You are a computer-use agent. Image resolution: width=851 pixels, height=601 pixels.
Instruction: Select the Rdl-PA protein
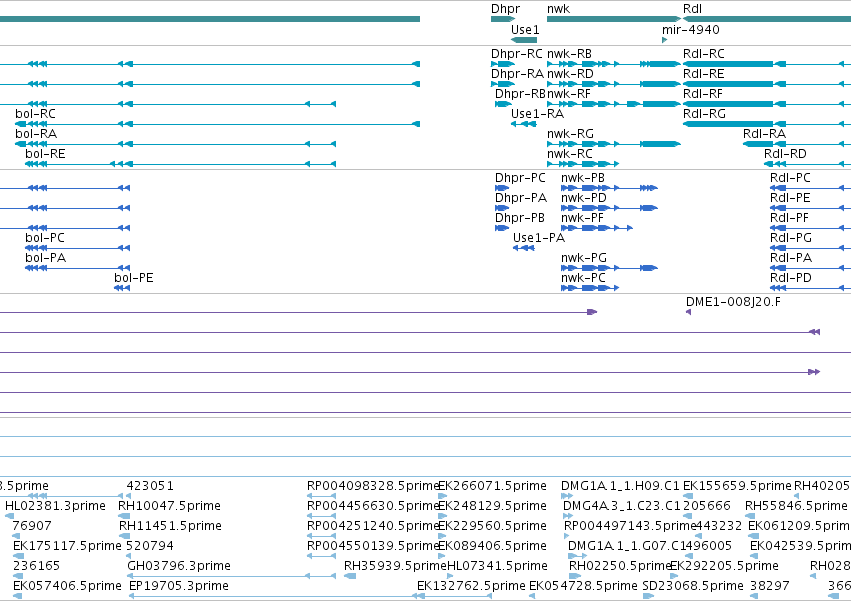pos(810,268)
